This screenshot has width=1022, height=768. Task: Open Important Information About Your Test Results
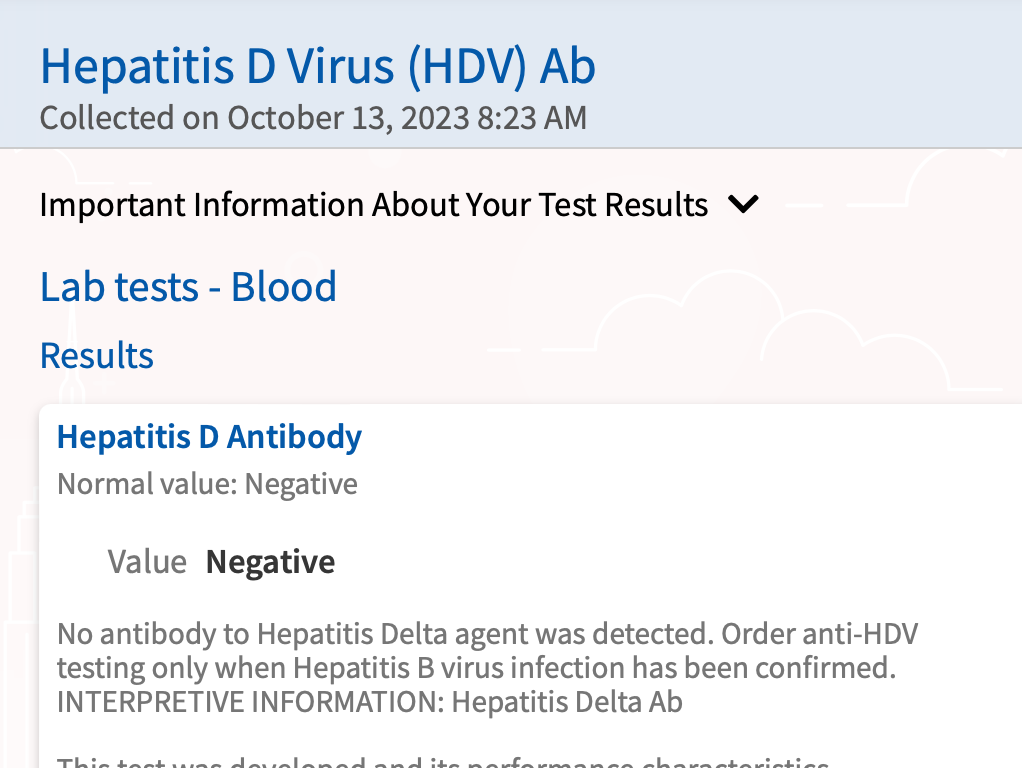(x=373, y=205)
